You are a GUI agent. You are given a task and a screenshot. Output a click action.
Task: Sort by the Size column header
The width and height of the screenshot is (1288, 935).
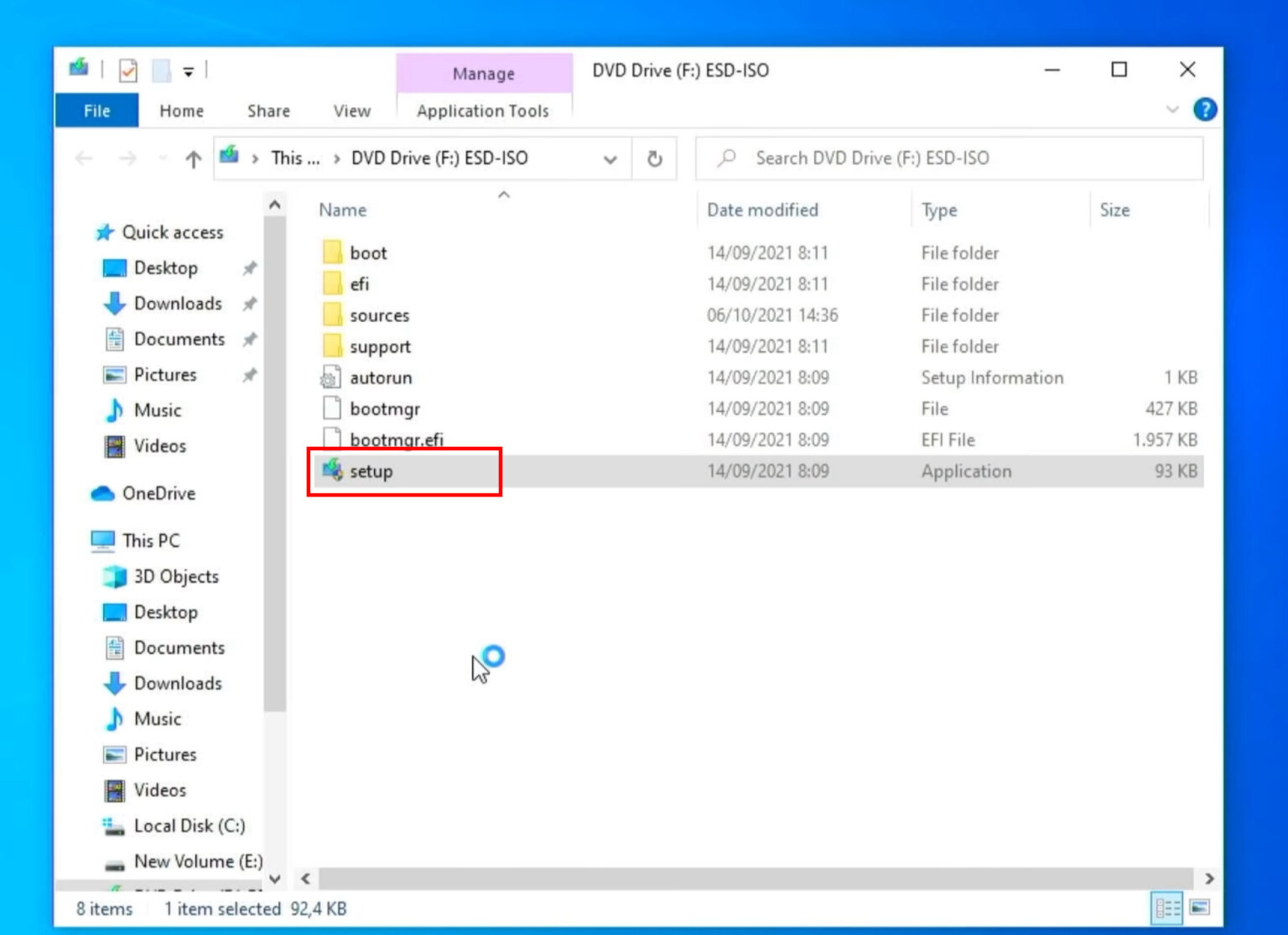[1114, 210]
